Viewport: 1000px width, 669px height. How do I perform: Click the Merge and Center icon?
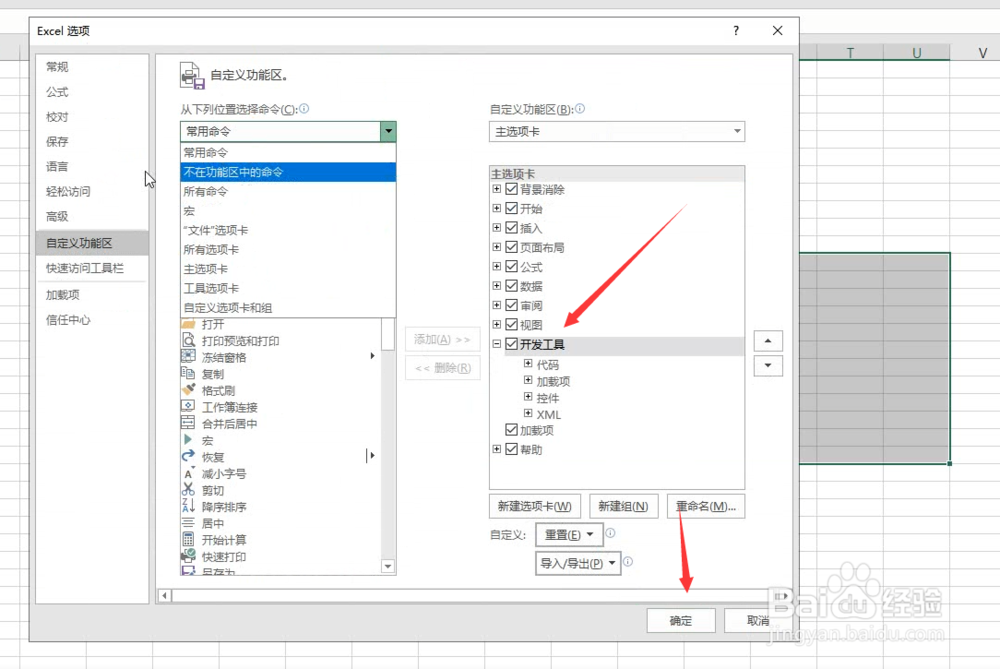click(188, 423)
